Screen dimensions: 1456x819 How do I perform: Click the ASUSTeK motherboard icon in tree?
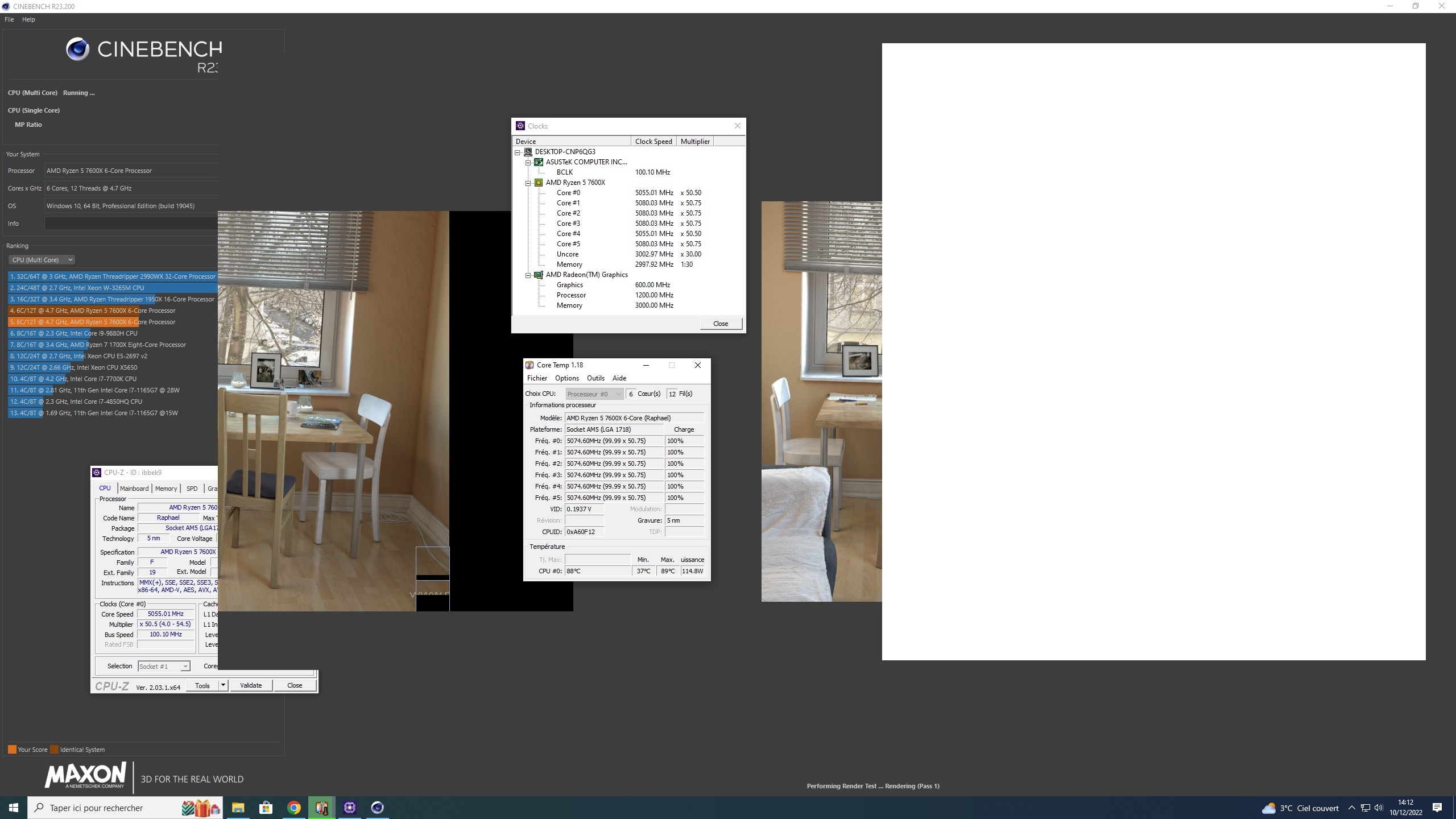[x=539, y=162]
